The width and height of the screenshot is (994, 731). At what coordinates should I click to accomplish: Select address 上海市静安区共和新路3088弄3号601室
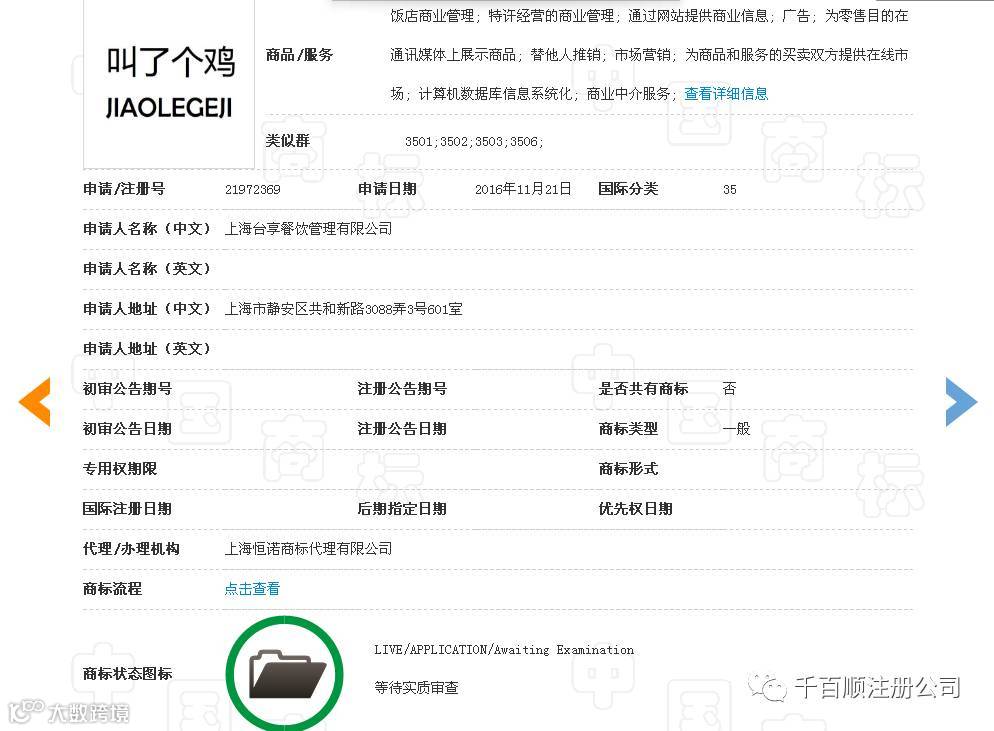point(343,309)
